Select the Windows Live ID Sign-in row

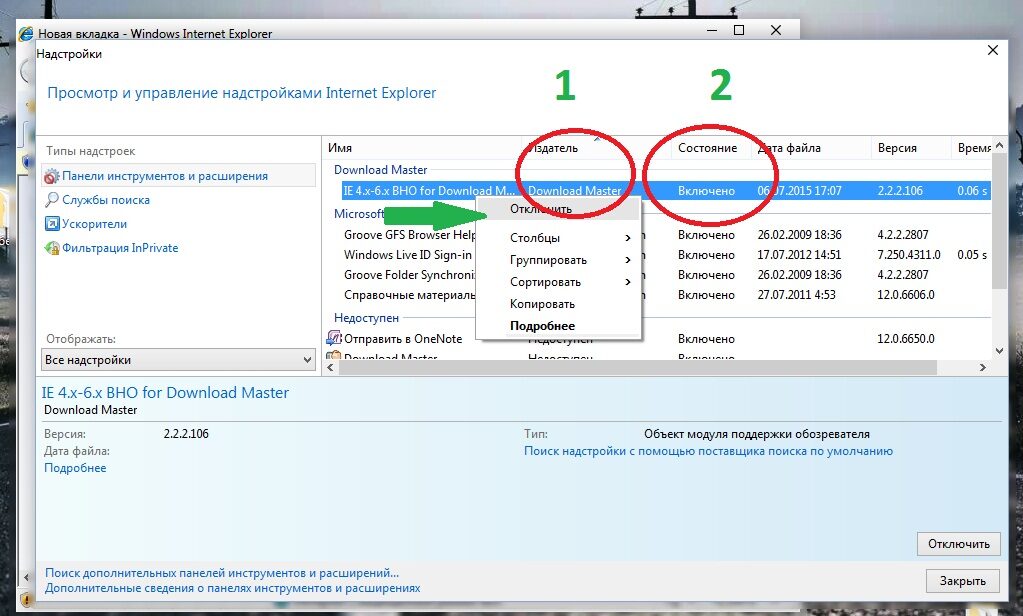pyautogui.click(x=408, y=255)
